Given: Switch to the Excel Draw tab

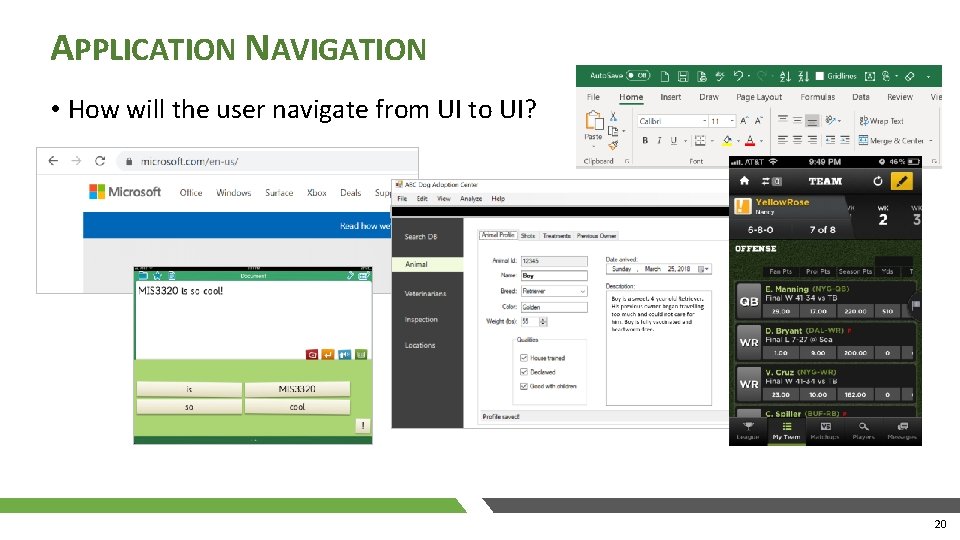Looking at the screenshot, I should (709, 97).
